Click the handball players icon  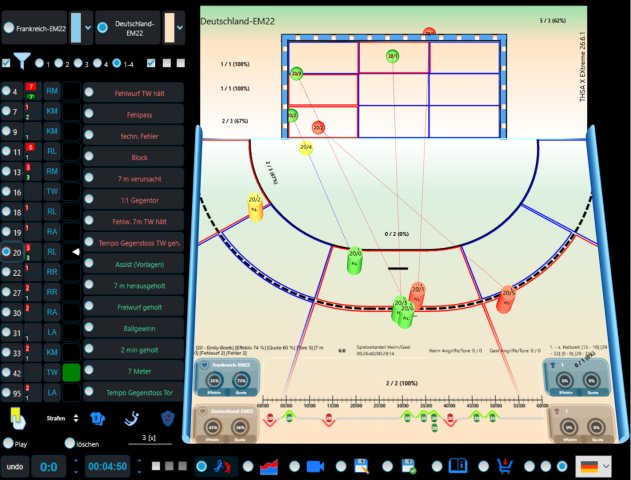(223, 466)
